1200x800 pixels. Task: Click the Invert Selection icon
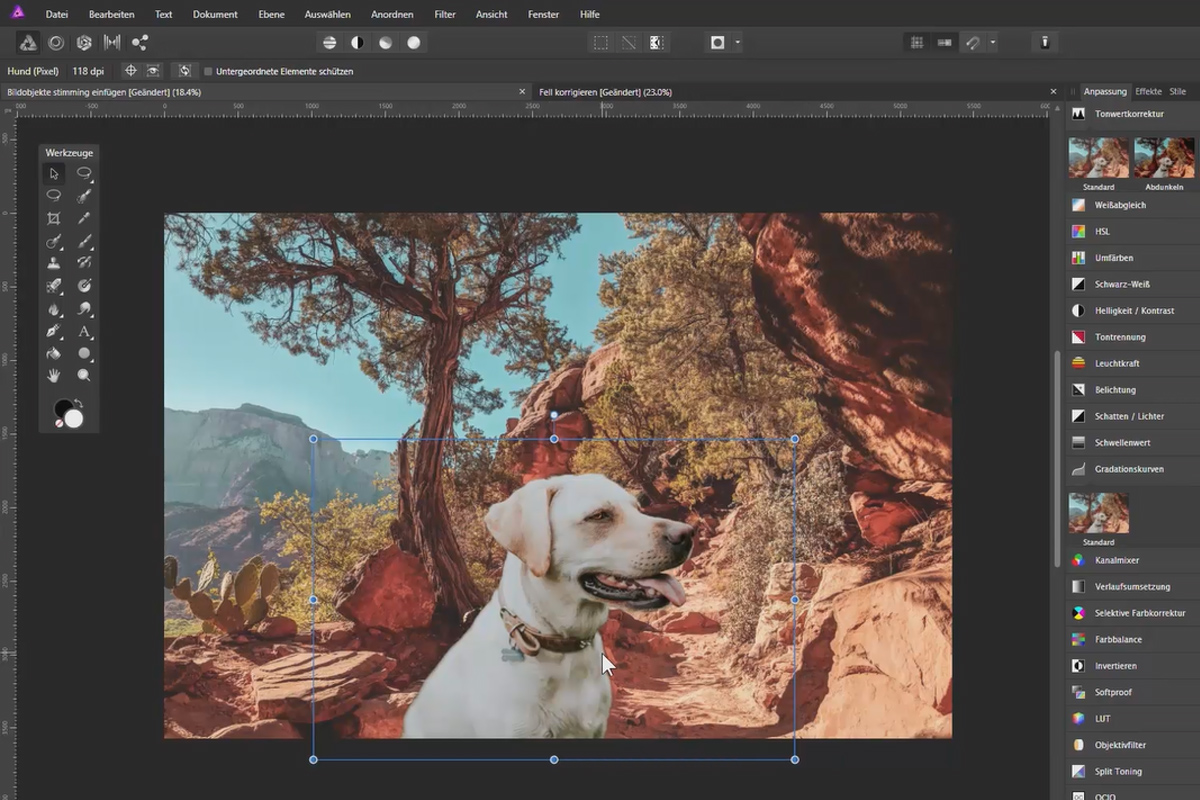(657, 43)
